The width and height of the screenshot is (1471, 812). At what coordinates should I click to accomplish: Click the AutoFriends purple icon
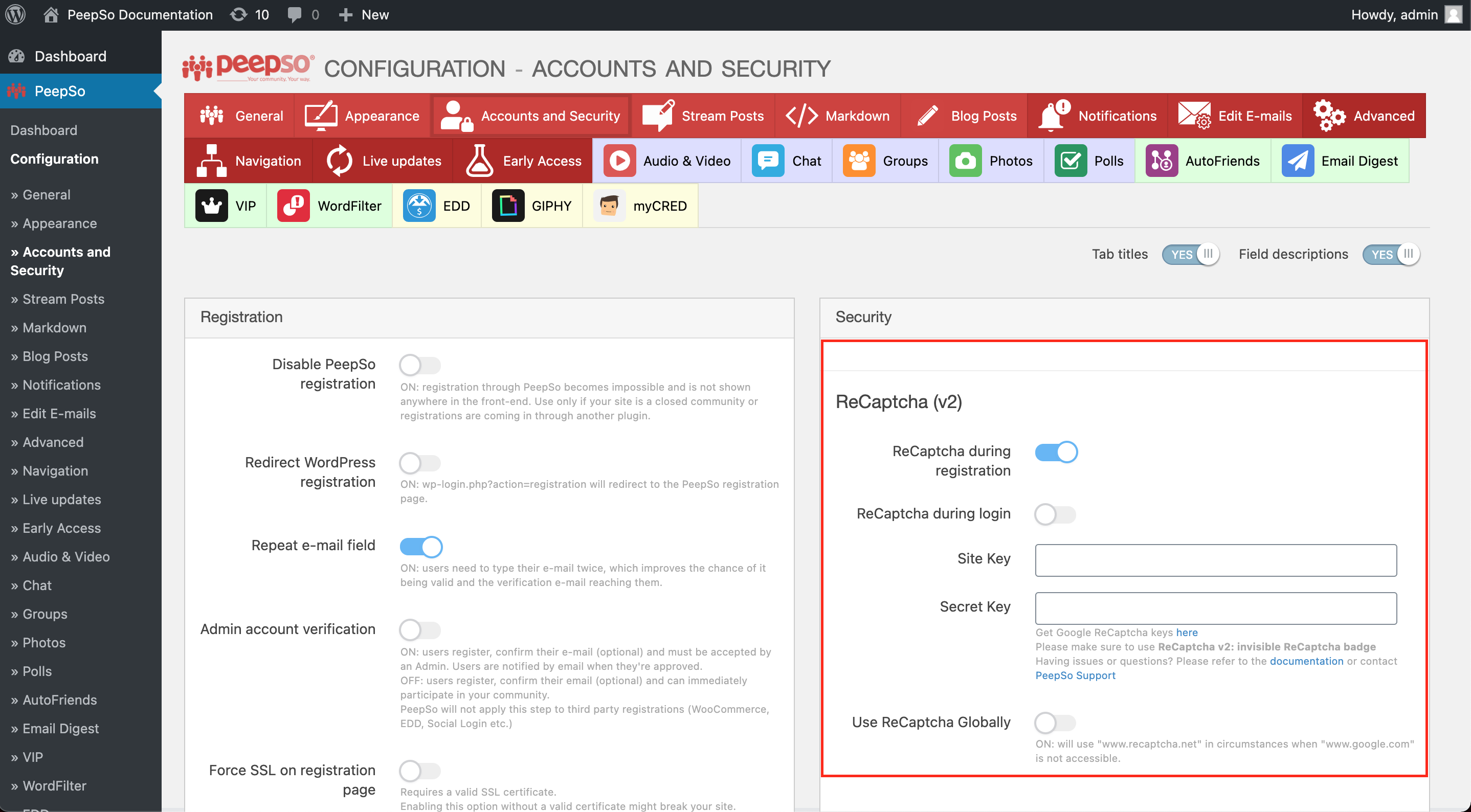[1162, 161]
